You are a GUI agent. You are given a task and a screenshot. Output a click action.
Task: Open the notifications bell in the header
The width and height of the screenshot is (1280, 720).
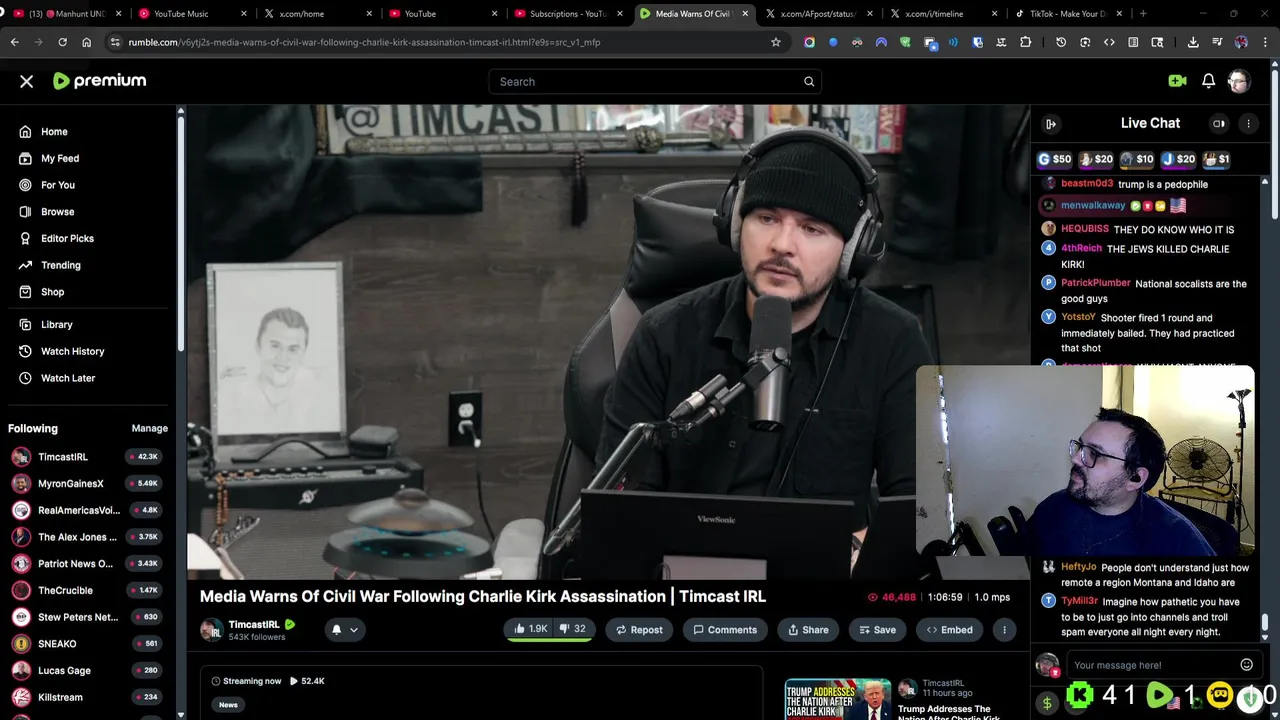tap(1208, 81)
